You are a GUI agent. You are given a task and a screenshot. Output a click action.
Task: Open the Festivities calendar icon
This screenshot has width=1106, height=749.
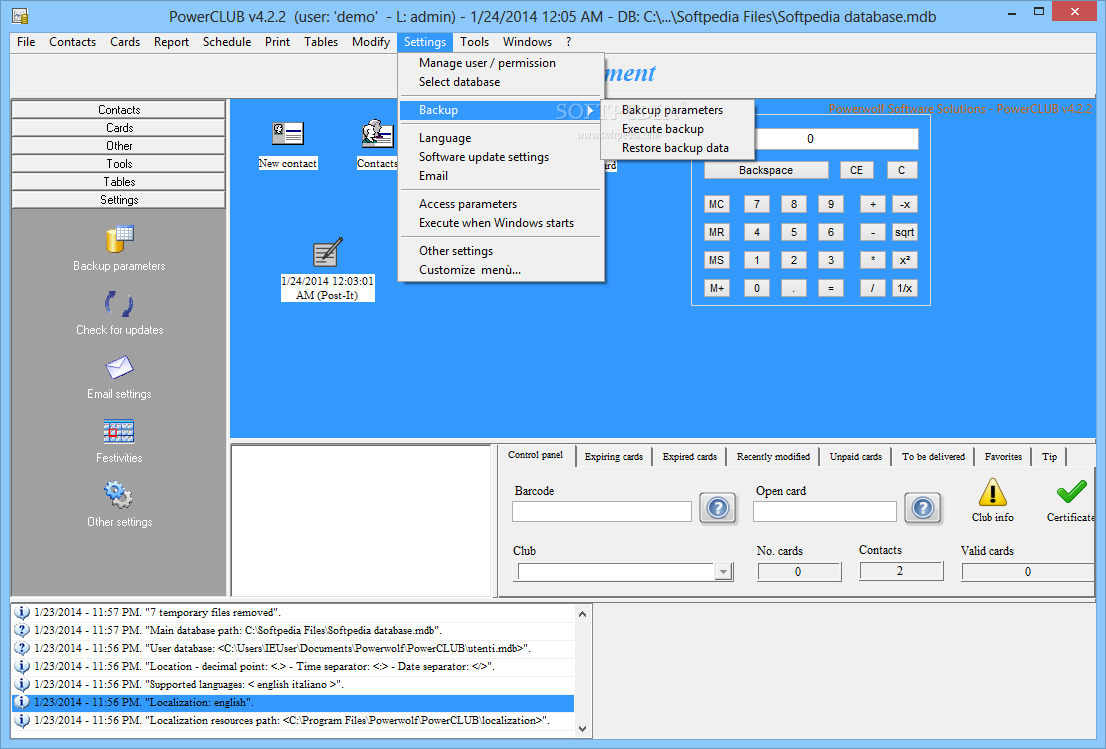[x=119, y=431]
